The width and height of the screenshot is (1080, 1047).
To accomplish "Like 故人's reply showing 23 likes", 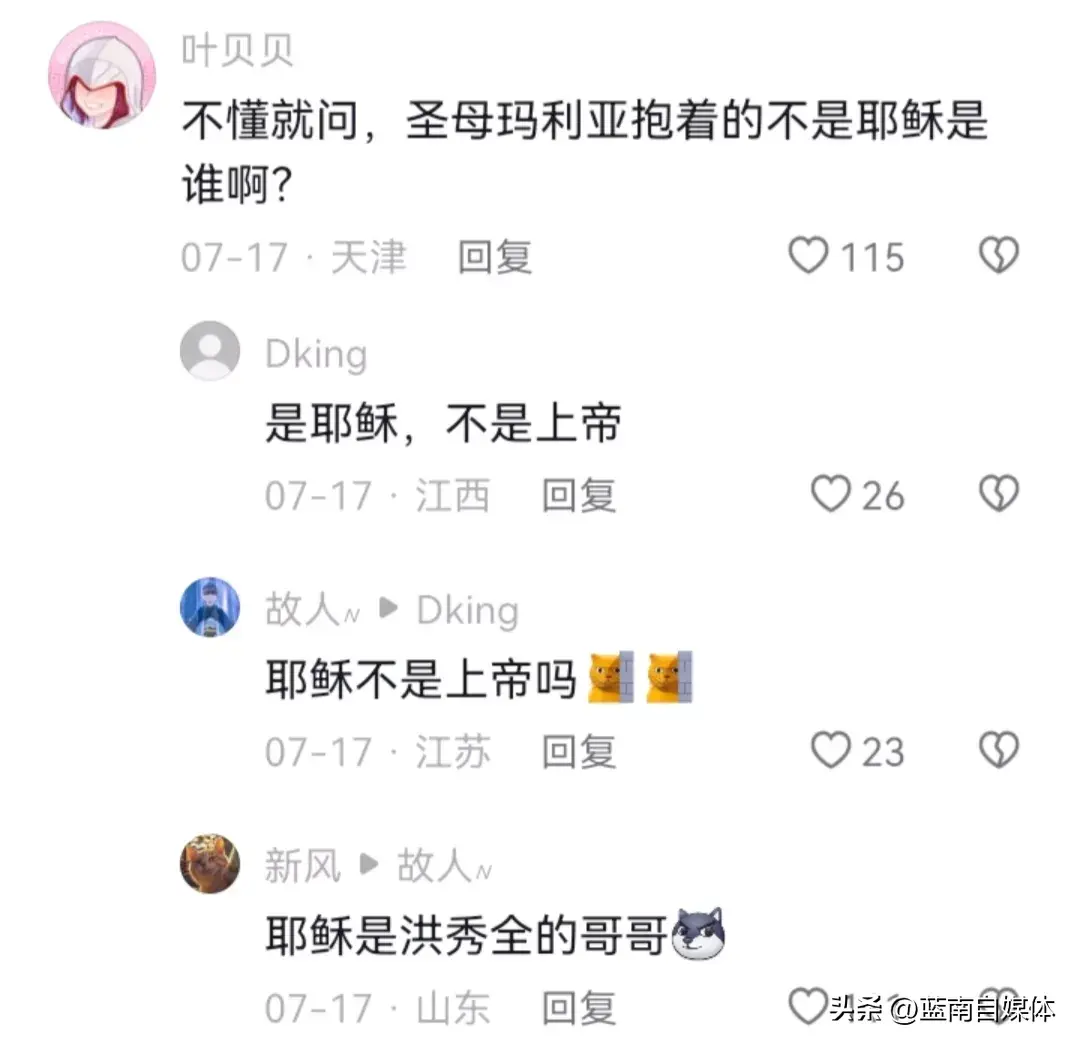I will [831, 750].
